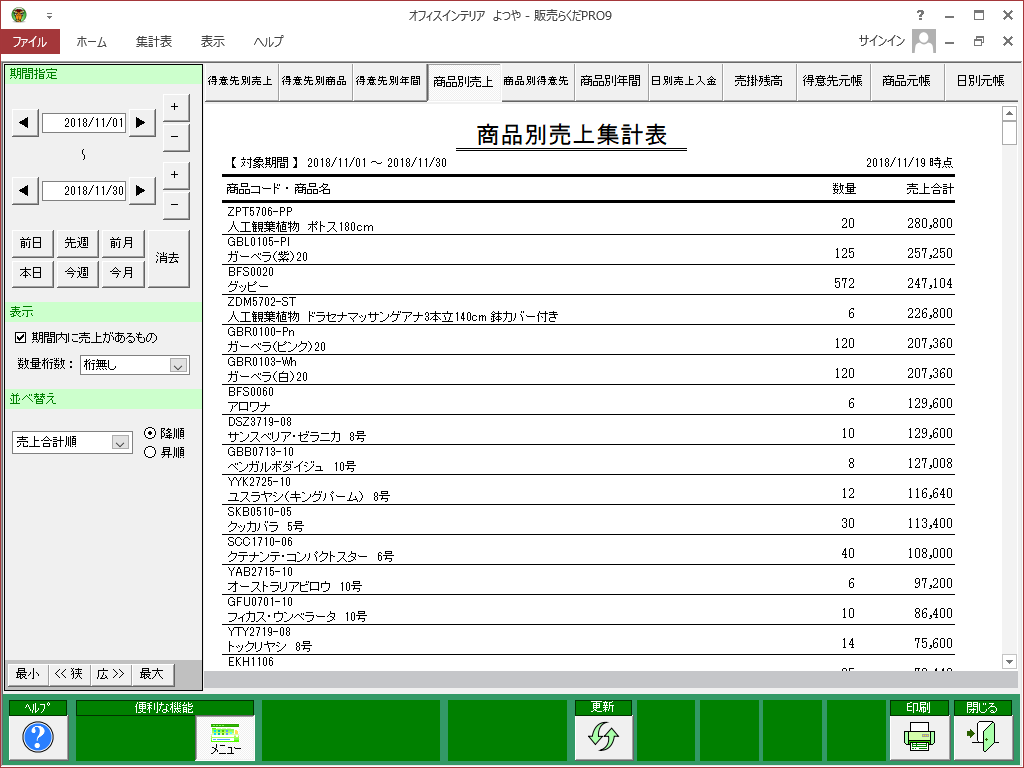The width and height of the screenshot is (1024, 768).
Task: Open the 集計表 ribbon tab
Action: 153,41
